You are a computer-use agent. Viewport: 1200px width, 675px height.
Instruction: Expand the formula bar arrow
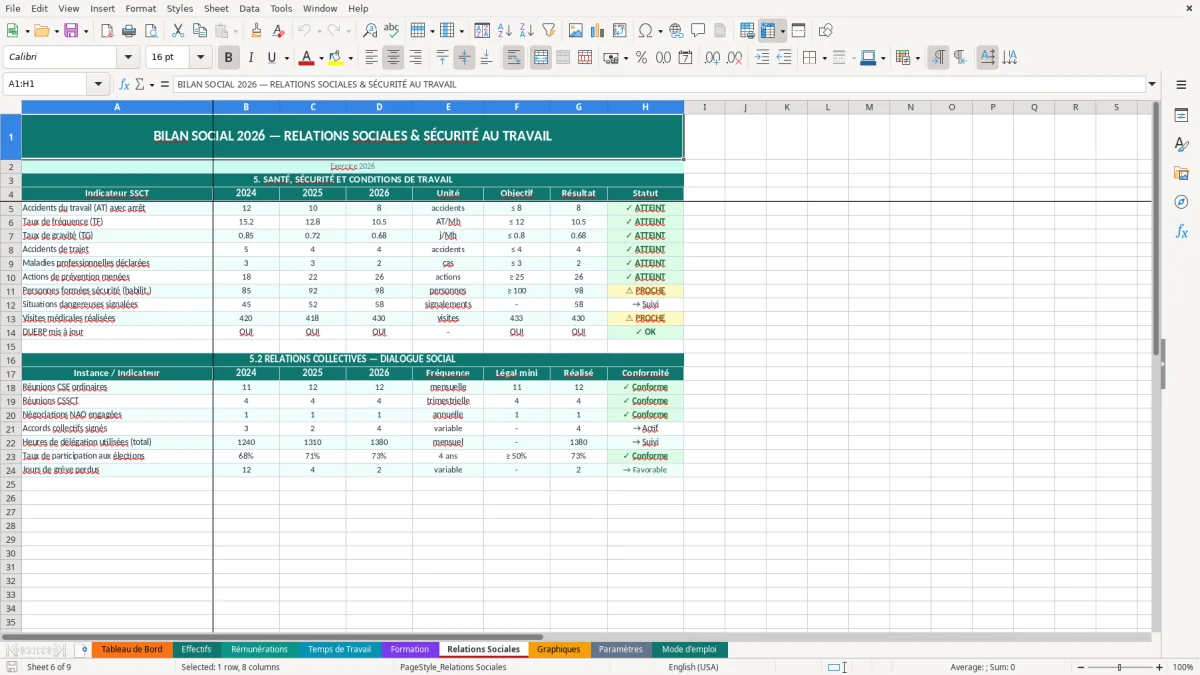point(1152,84)
